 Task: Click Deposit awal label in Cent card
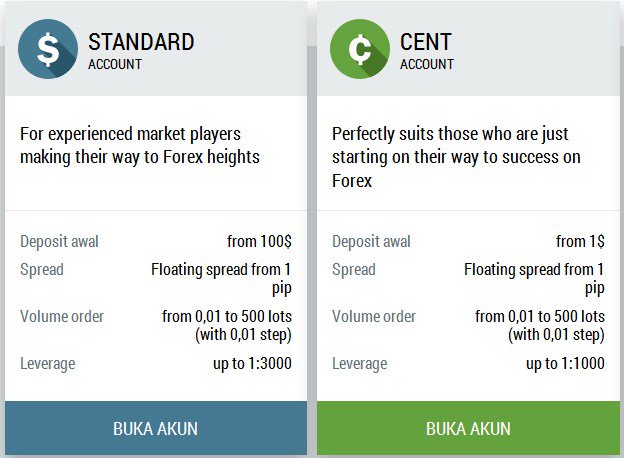click(371, 242)
